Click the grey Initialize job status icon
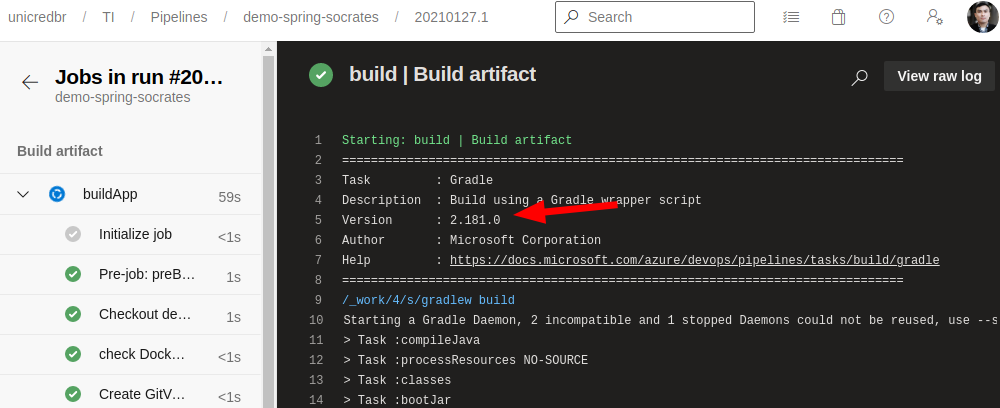This screenshot has height=408, width=1000. 73,235
